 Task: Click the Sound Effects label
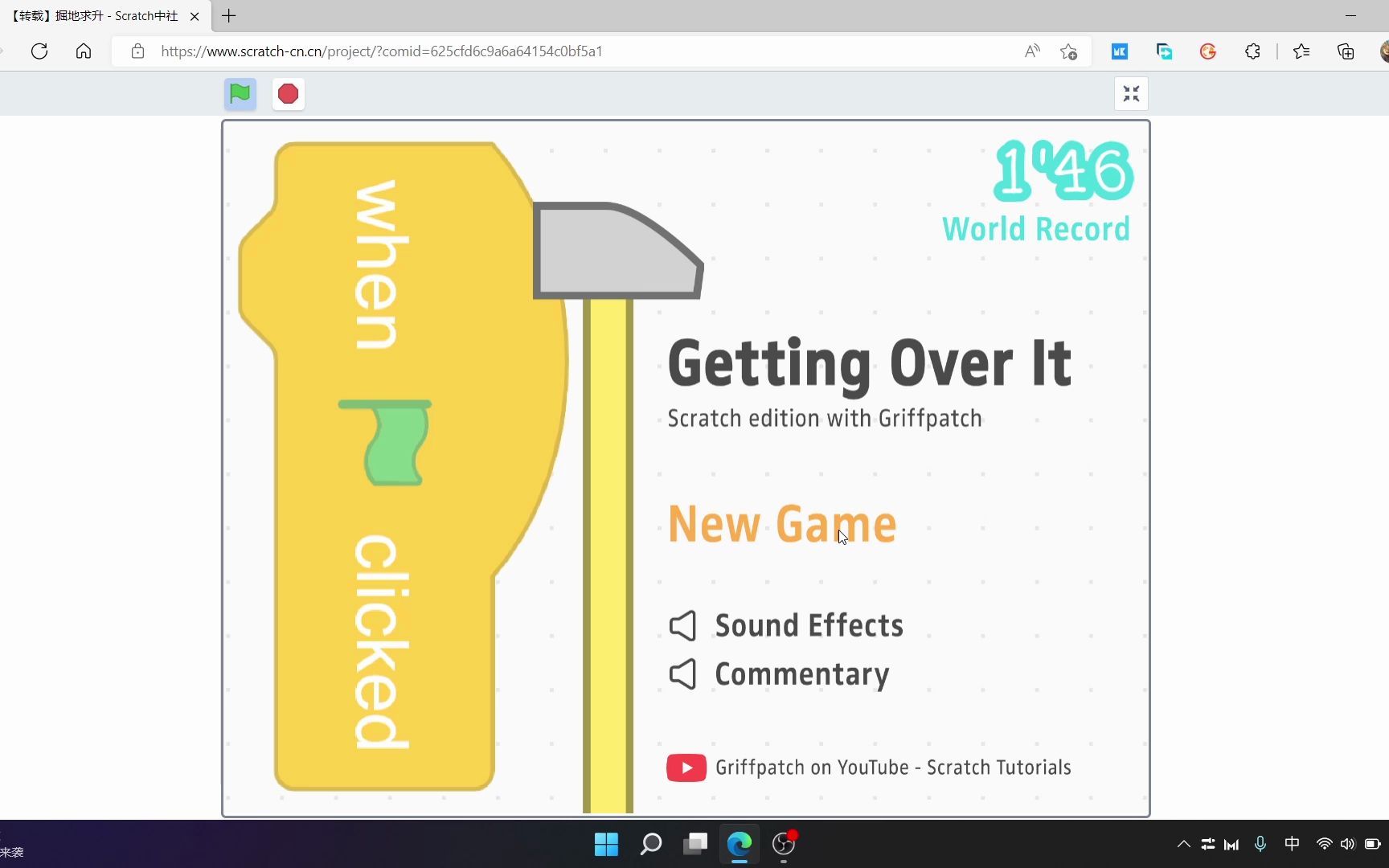pyautogui.click(x=809, y=626)
